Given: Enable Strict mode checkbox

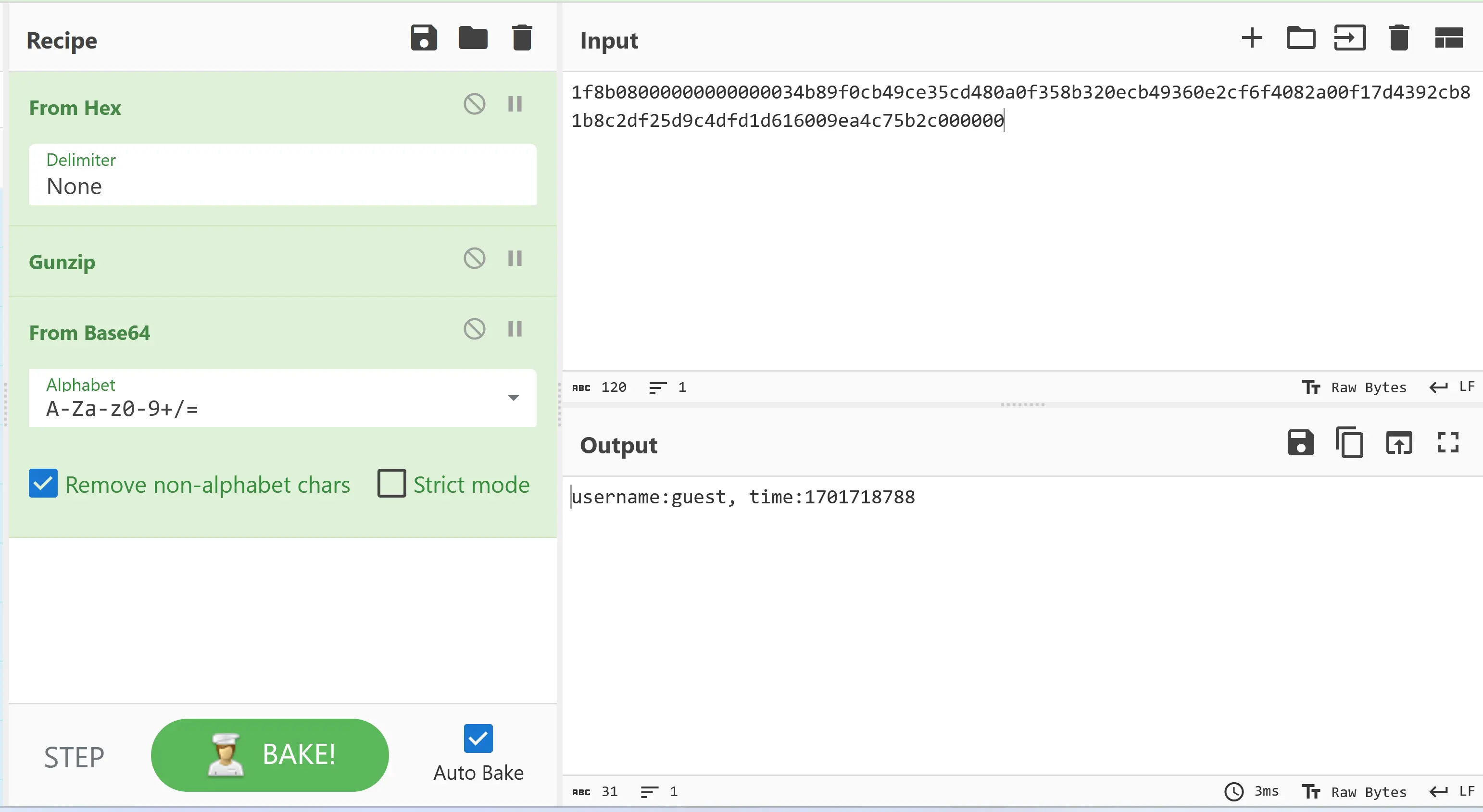Looking at the screenshot, I should (391, 483).
